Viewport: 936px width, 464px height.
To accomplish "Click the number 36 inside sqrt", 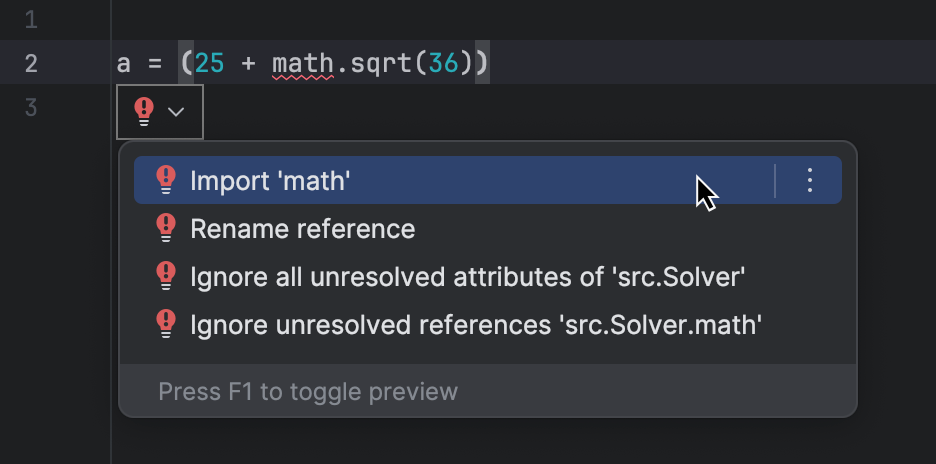I will point(443,64).
